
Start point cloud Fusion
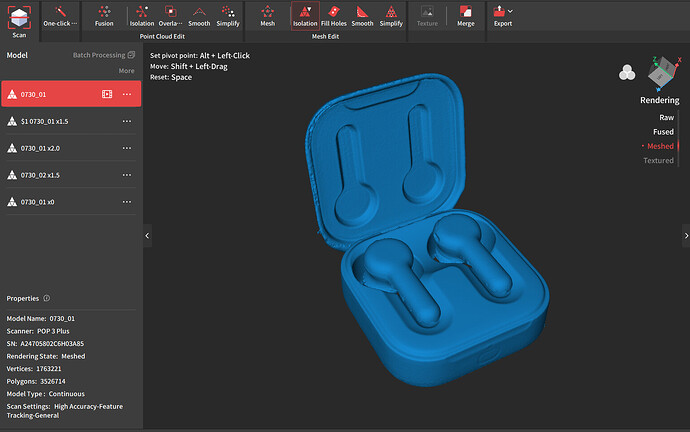coord(104,16)
